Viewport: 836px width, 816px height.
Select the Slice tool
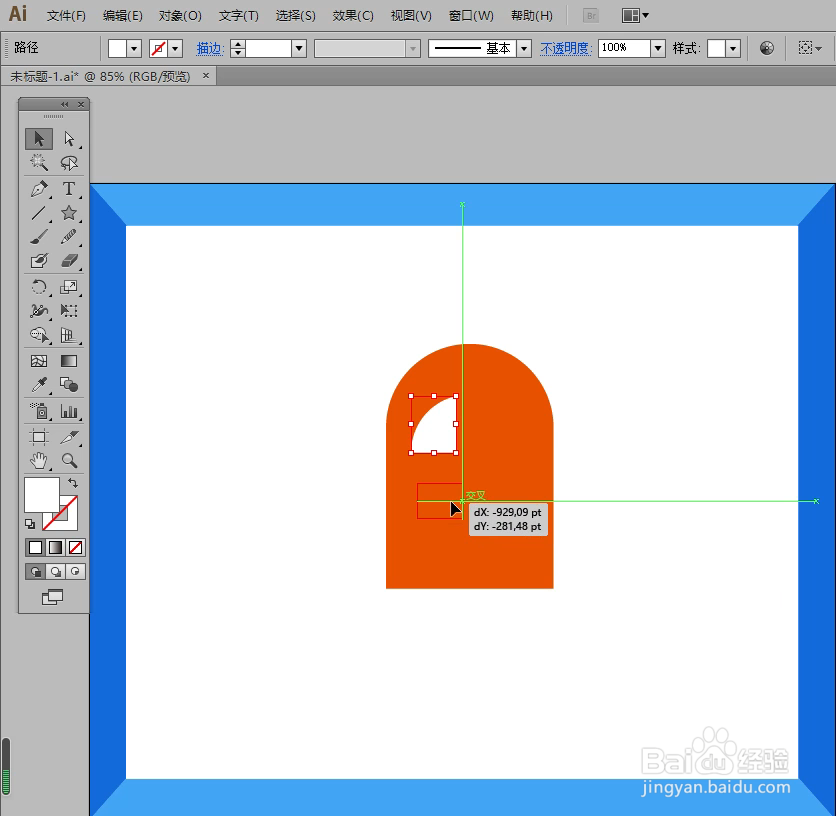pos(69,437)
